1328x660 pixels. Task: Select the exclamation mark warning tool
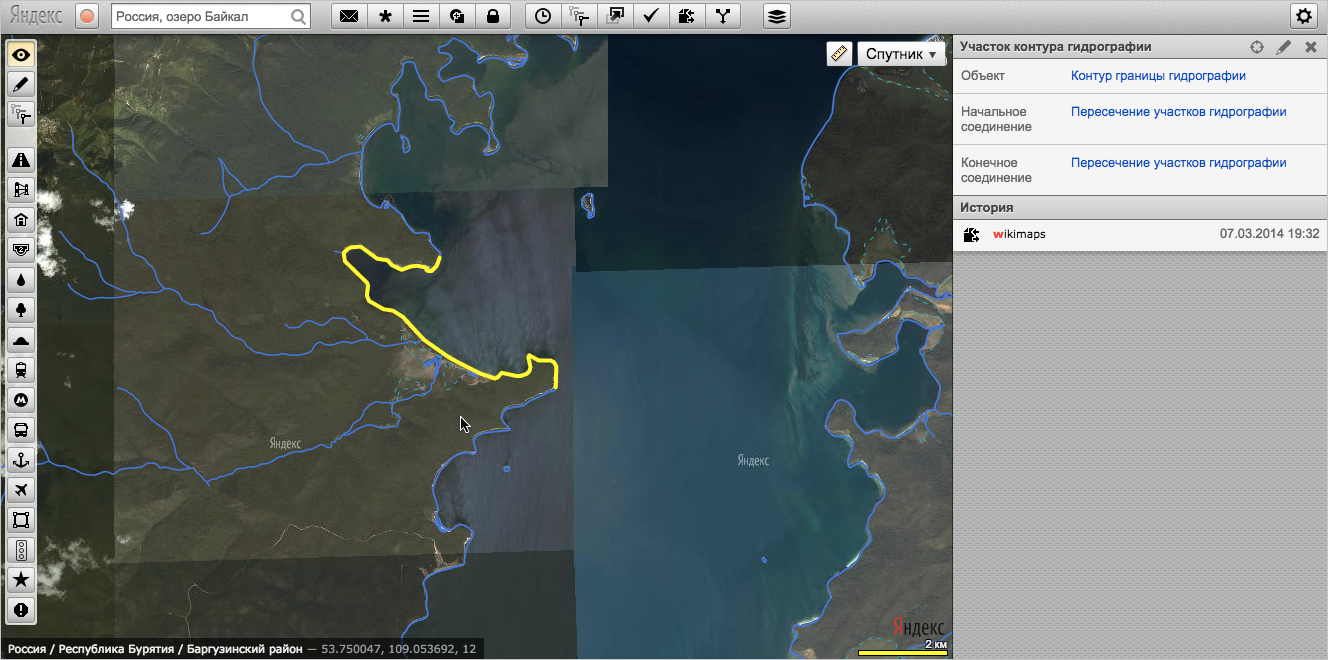[21, 610]
